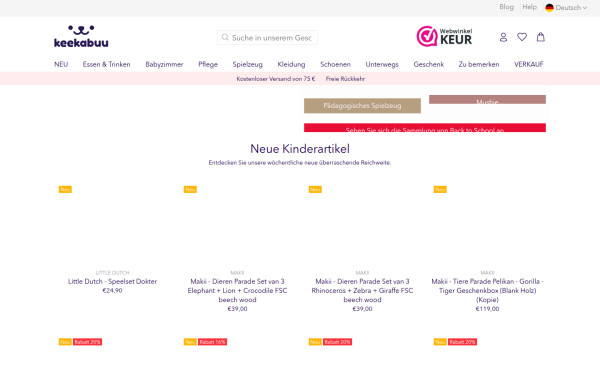The height and width of the screenshot is (375, 600).
Task: Click the red Back to School collection button
Action: tap(425, 128)
